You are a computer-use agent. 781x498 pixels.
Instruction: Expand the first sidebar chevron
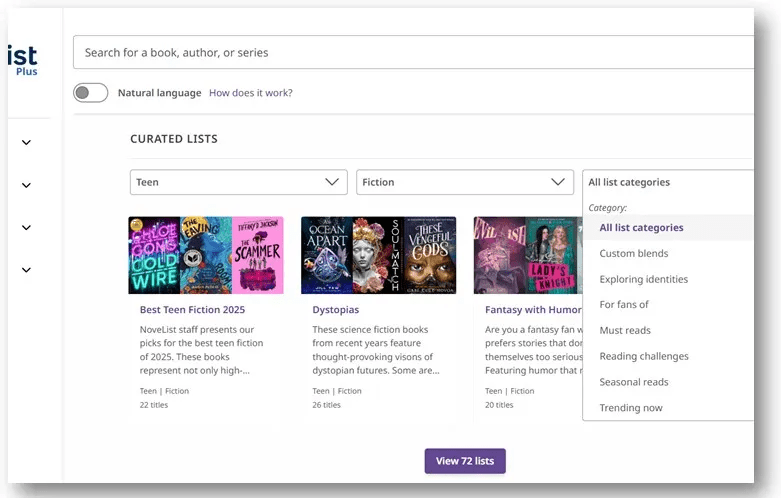coord(26,143)
